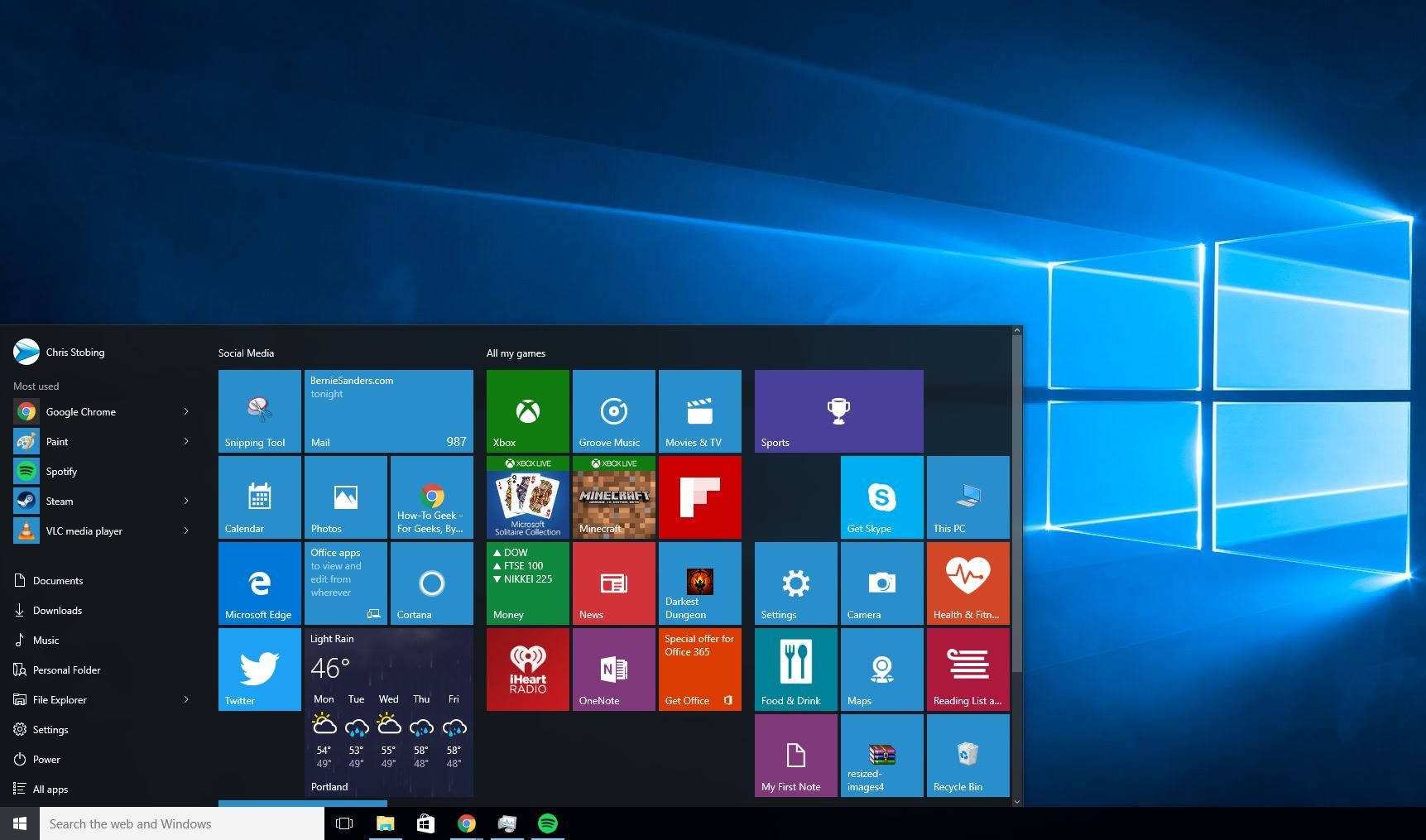Viewport: 1426px width, 840px height.
Task: Open the Store icon on taskbar
Action: [x=425, y=823]
